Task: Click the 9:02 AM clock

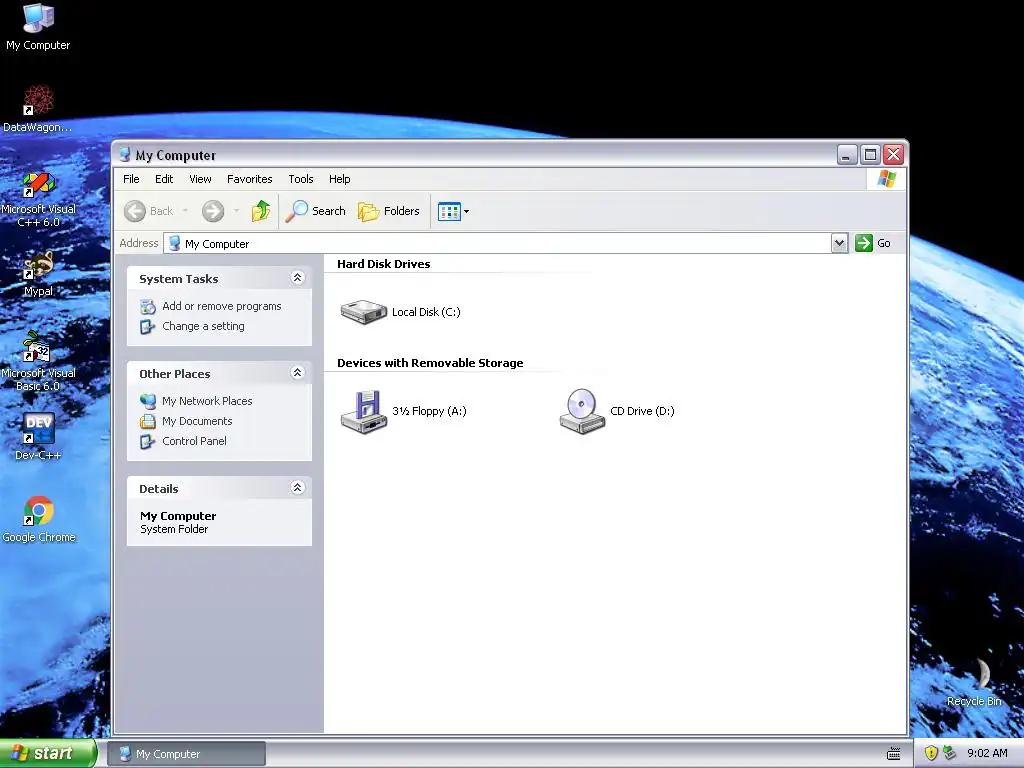Action: pyautogui.click(x=987, y=753)
